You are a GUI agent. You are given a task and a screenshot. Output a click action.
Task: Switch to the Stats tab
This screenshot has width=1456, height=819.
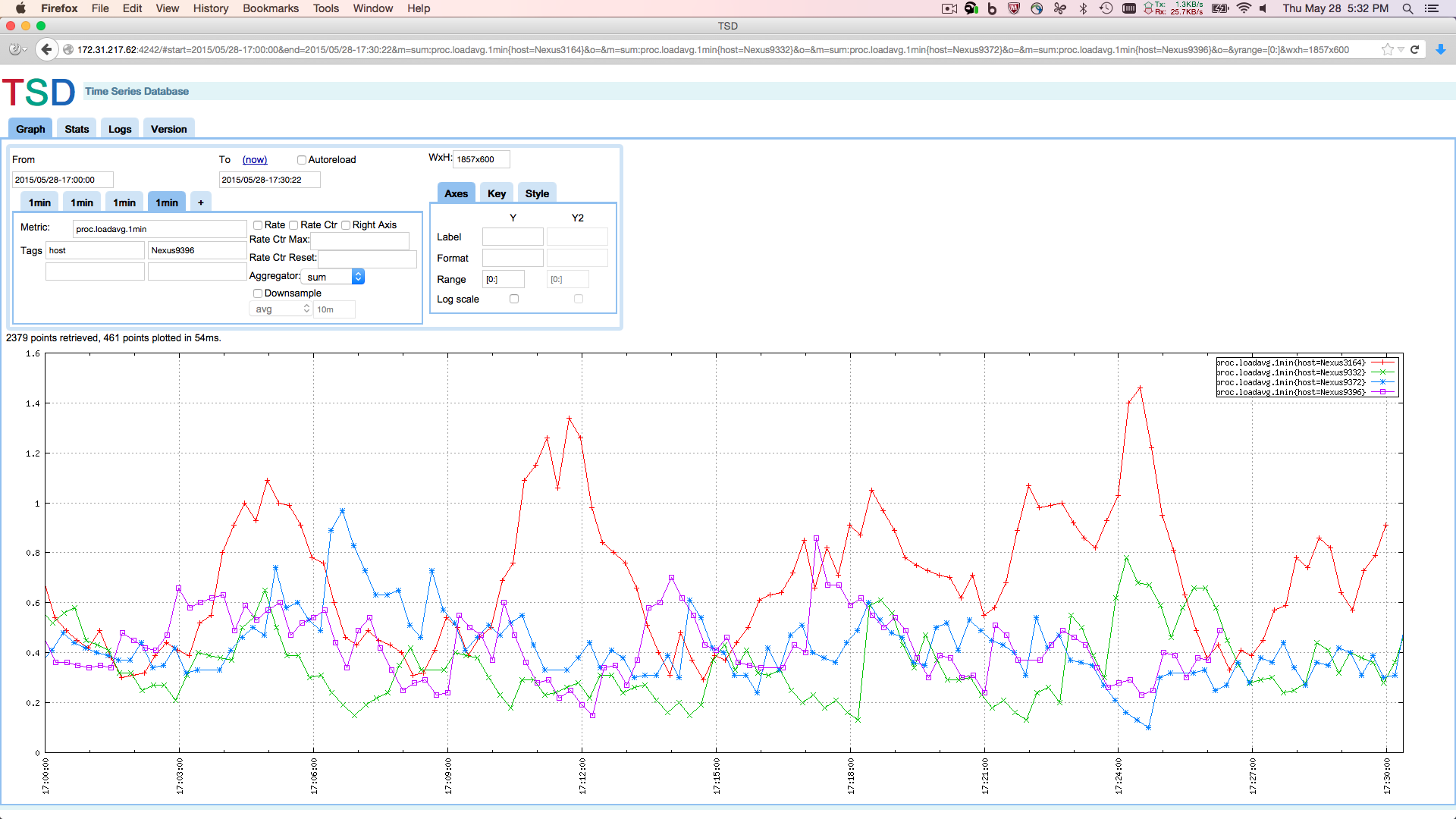(76, 128)
